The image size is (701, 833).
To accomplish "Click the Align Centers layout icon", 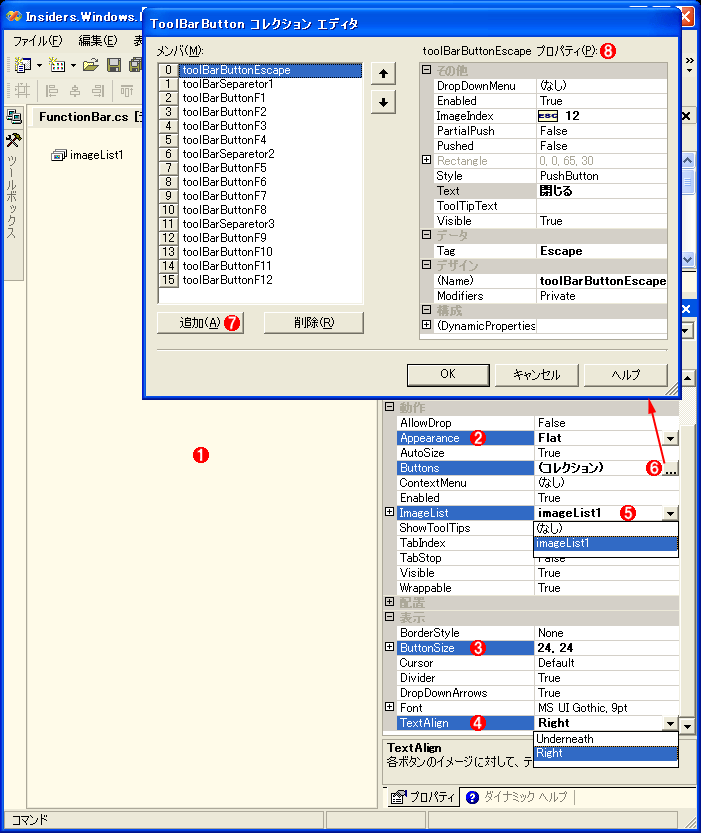I will click(75, 91).
